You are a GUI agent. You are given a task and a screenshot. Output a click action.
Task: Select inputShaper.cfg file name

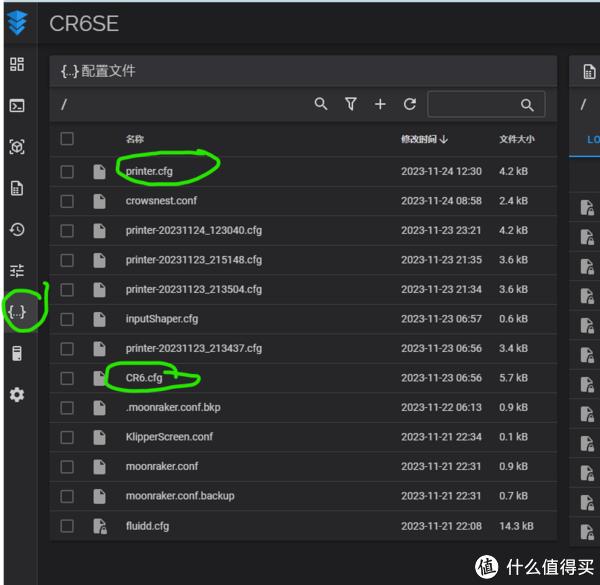[x=162, y=319]
